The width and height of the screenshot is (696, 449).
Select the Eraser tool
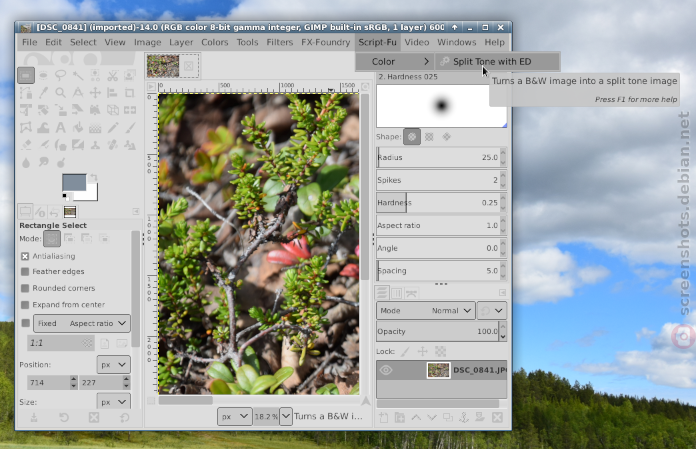[x=26, y=145]
